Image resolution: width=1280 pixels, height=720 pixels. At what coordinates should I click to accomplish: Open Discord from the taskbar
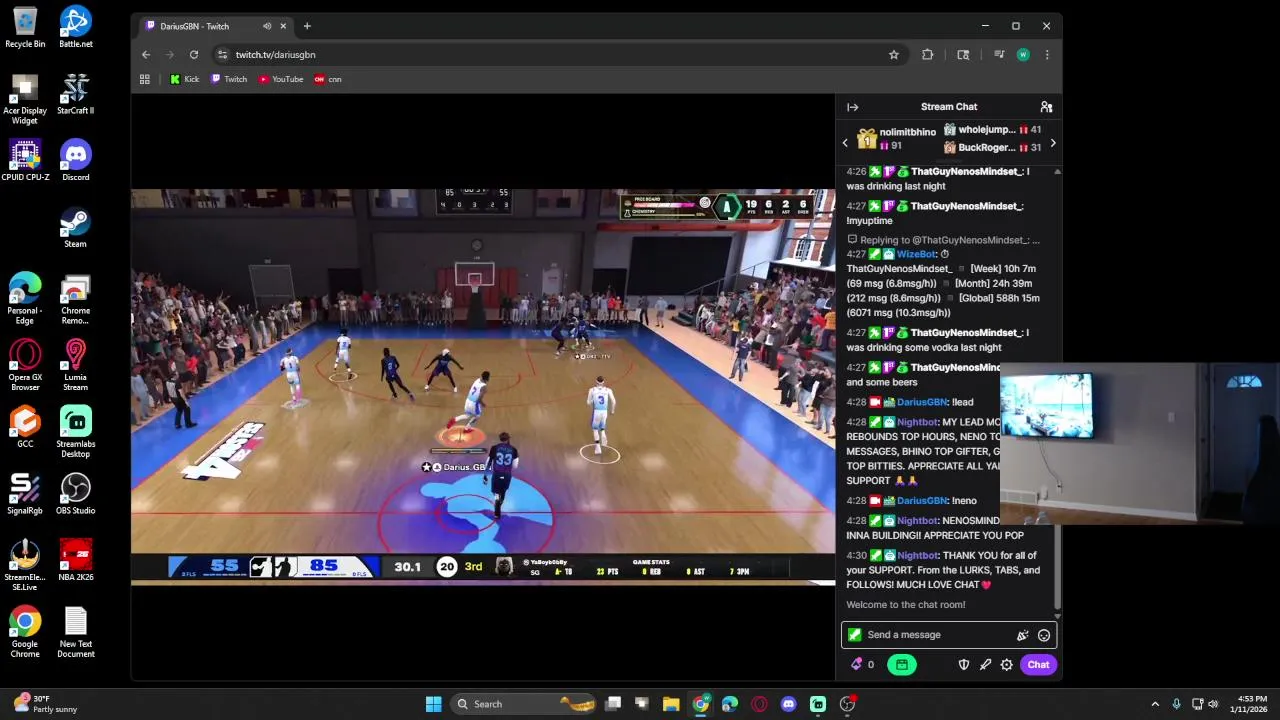[788, 704]
